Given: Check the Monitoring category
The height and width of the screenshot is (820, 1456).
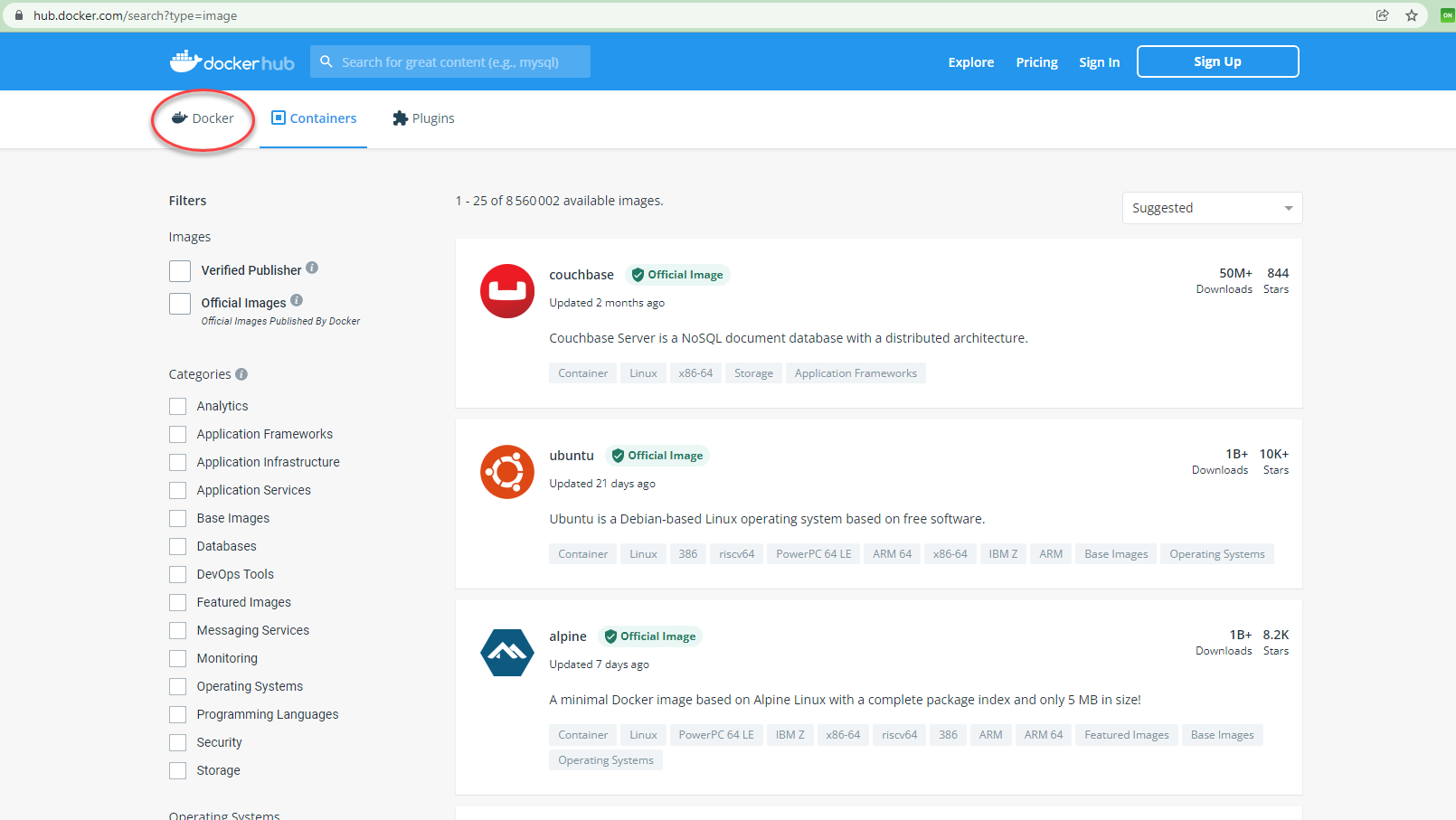Looking at the screenshot, I should [178, 659].
